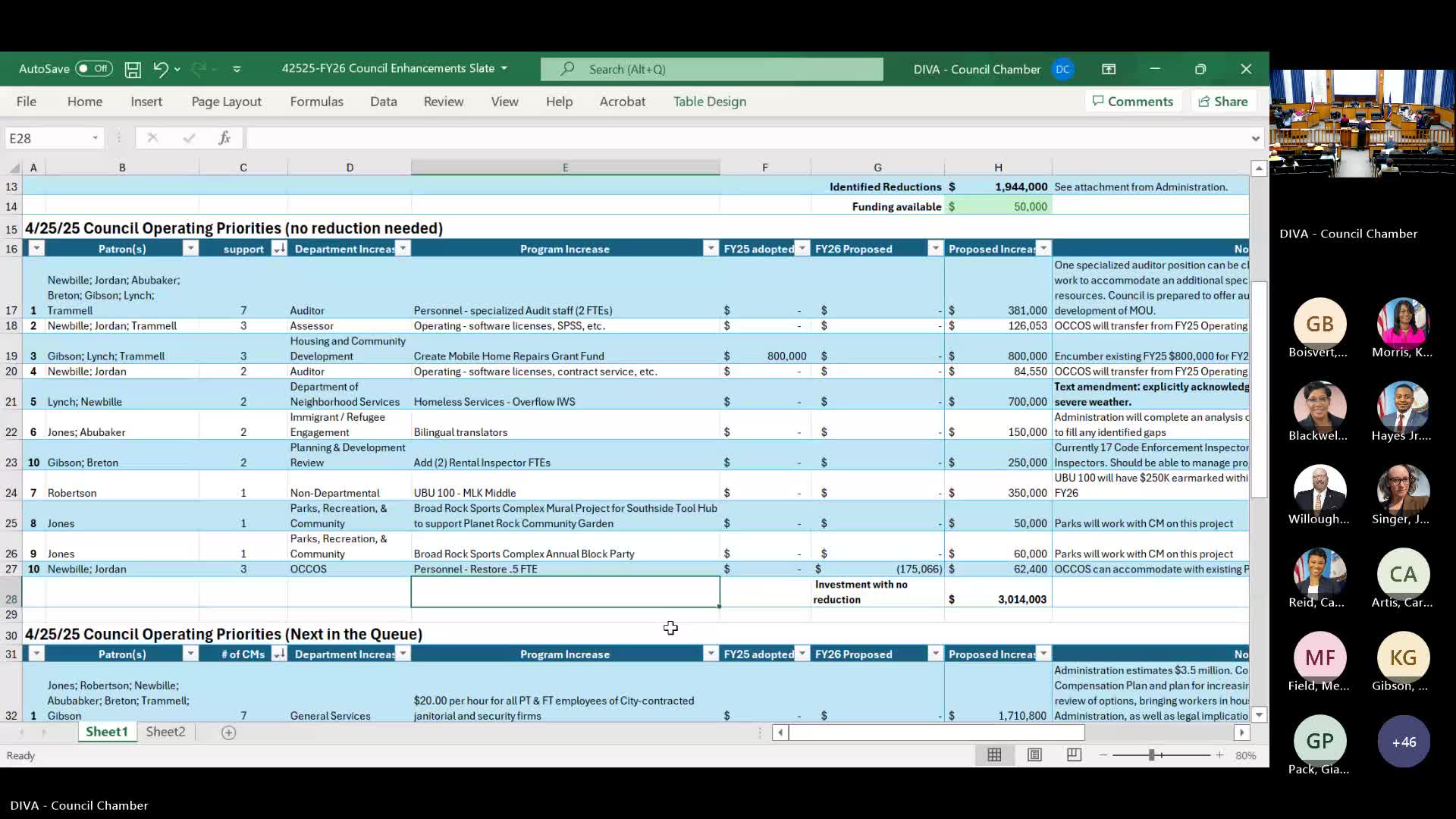This screenshot has width=1456, height=819.
Task: Click the Enter checkmark in formula bar
Action: click(x=189, y=138)
